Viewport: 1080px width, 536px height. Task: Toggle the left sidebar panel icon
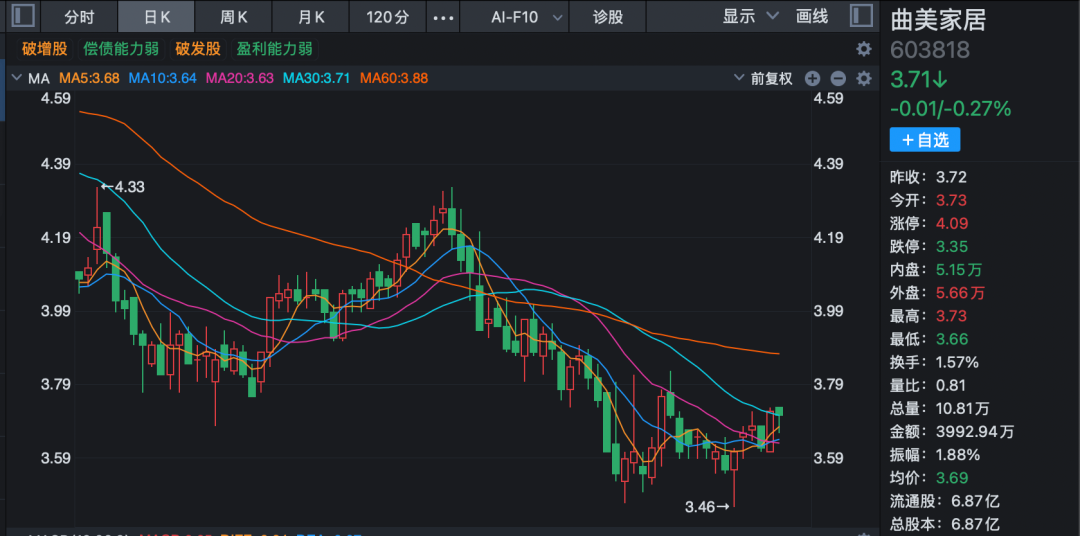(25, 16)
